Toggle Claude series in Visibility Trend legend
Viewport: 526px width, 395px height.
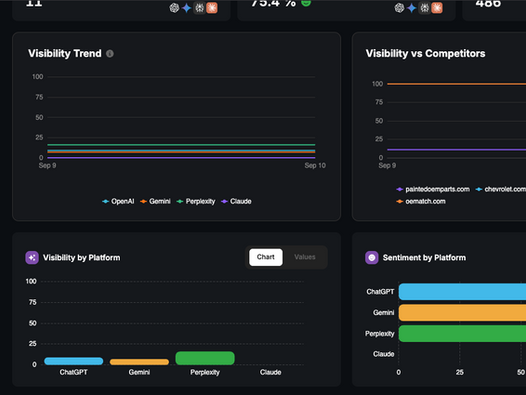pyautogui.click(x=236, y=201)
